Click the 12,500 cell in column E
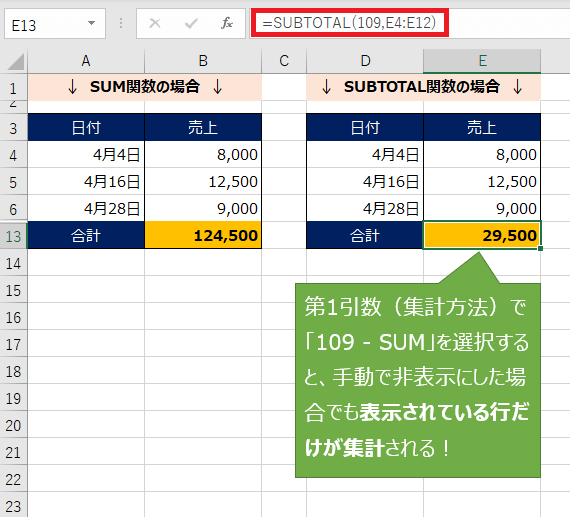 (482, 181)
